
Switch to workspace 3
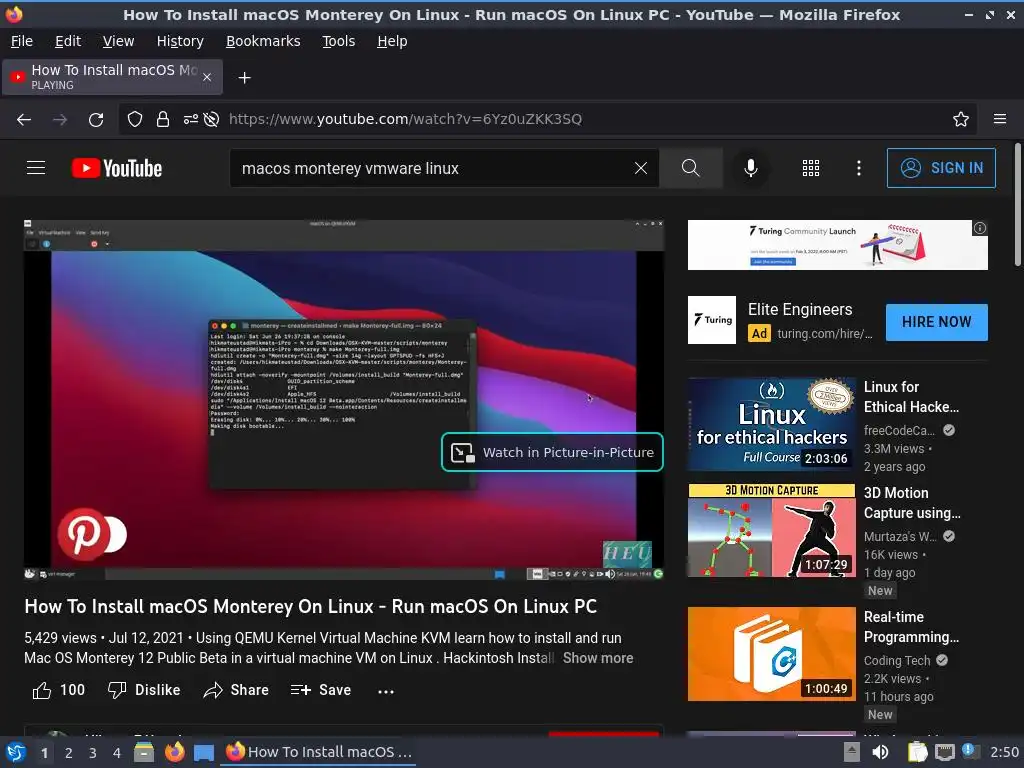click(x=93, y=753)
